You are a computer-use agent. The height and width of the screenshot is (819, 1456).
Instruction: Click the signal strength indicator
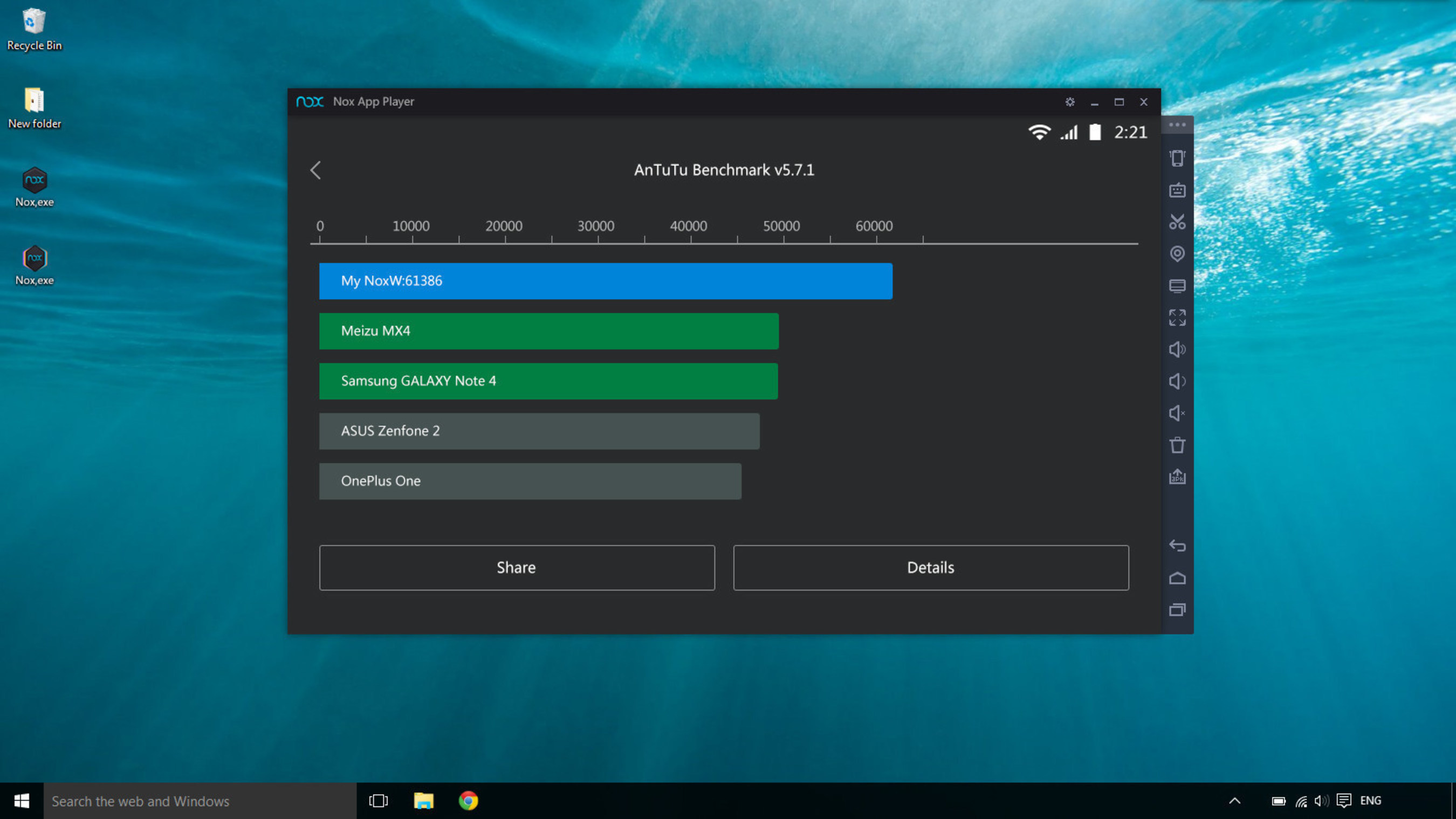tap(1073, 132)
